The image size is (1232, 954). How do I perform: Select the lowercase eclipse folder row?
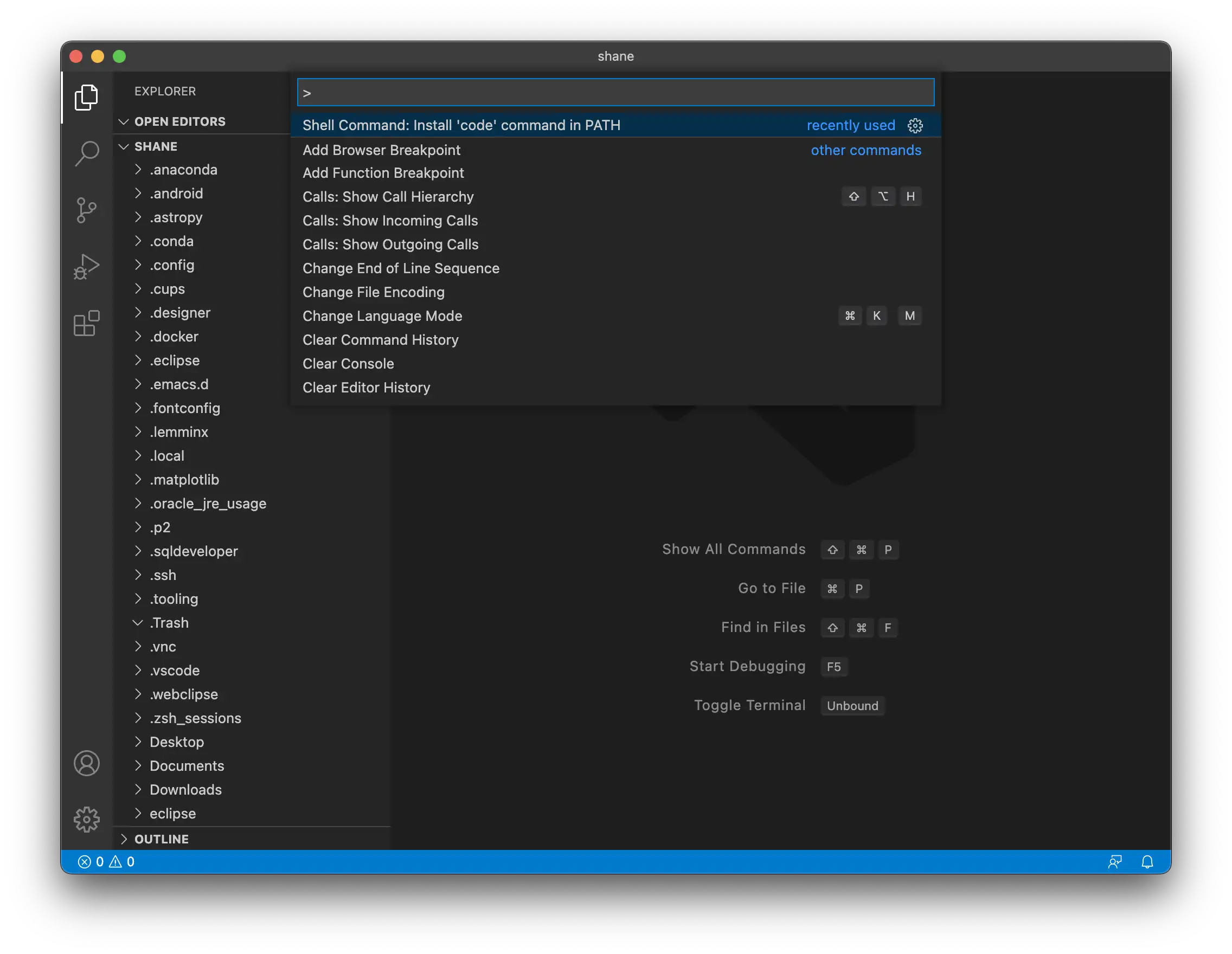252,814
